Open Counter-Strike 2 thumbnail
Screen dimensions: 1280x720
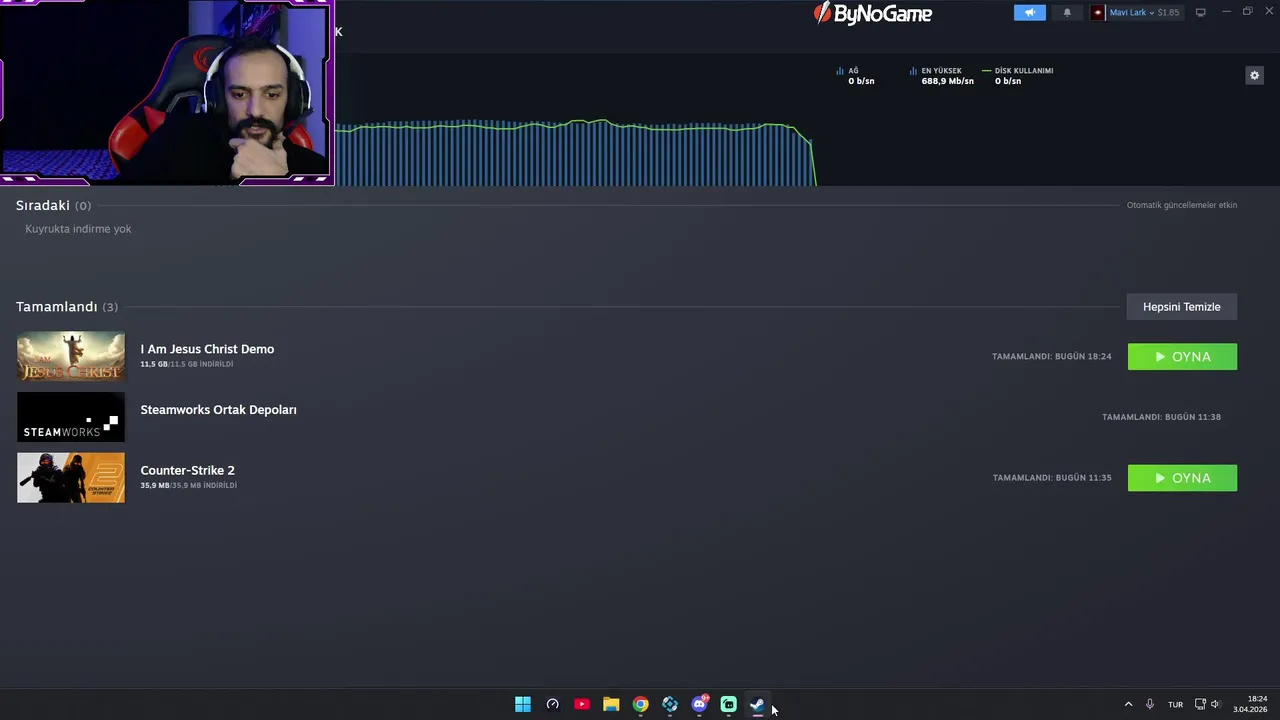click(71, 477)
